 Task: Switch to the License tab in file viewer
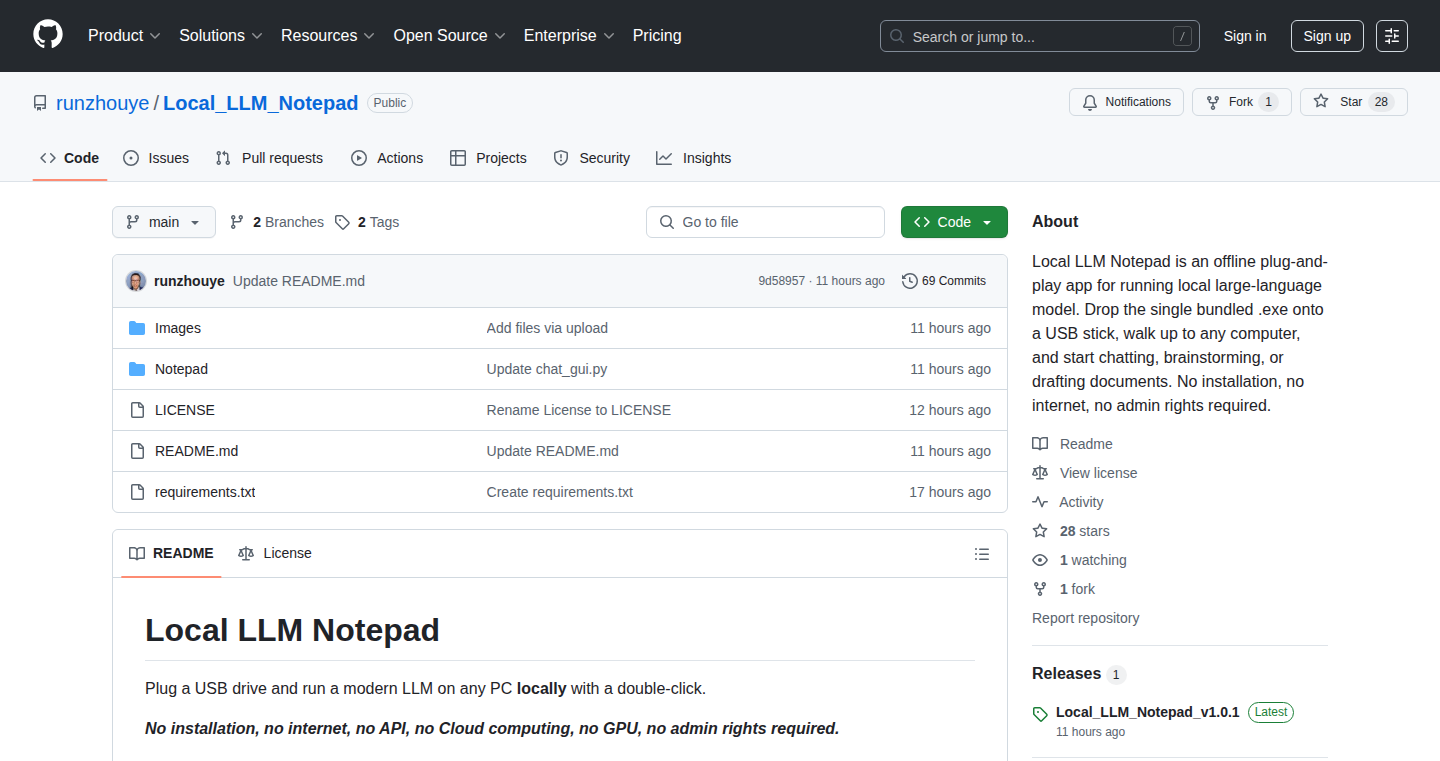click(x=275, y=553)
